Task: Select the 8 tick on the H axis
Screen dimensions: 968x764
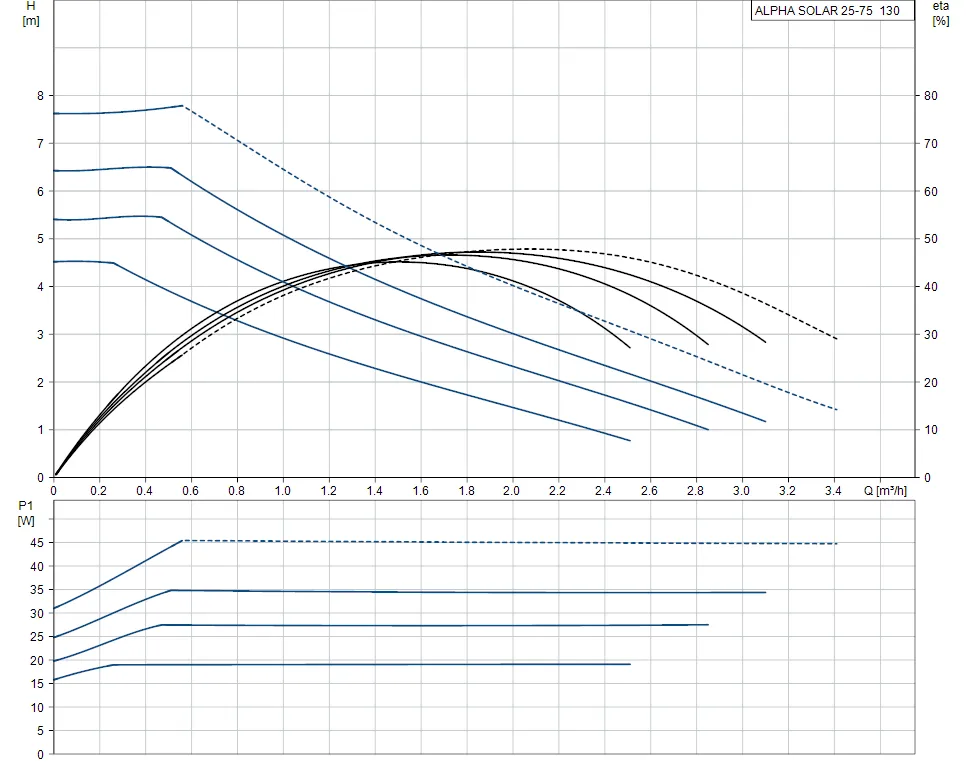Action: pyautogui.click(x=40, y=96)
